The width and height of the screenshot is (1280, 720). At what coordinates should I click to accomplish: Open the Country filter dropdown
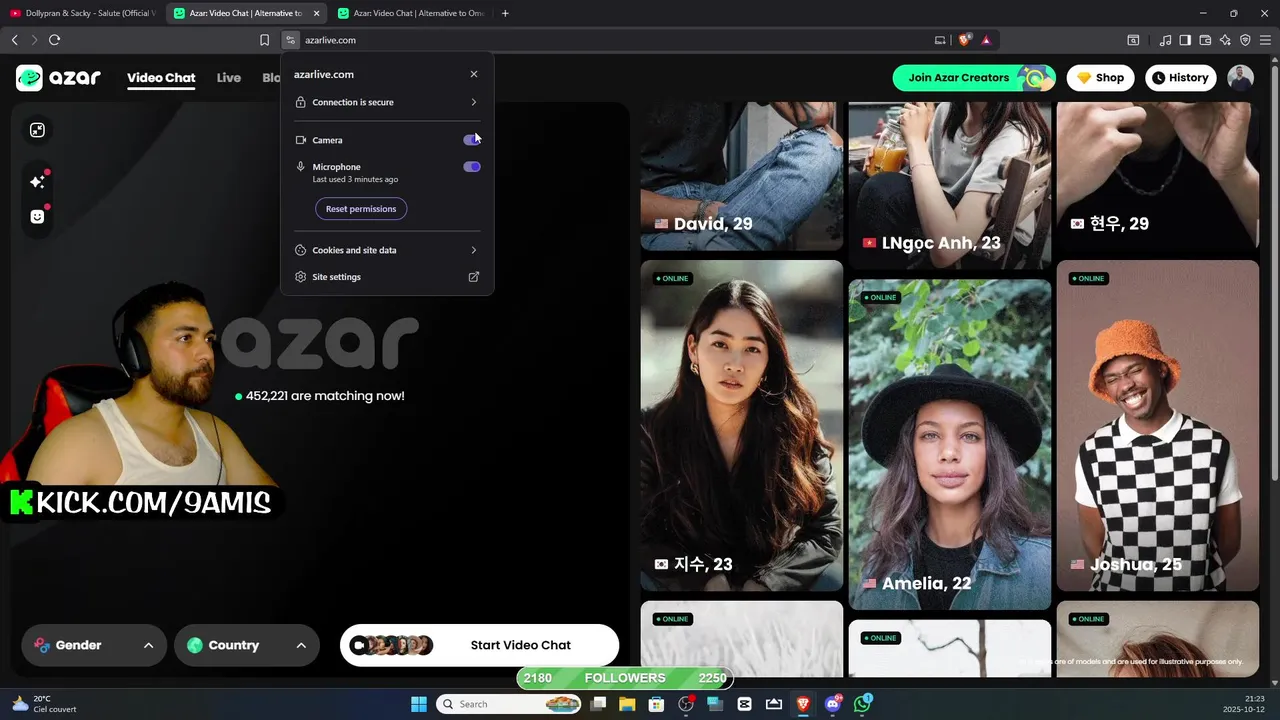(x=247, y=645)
